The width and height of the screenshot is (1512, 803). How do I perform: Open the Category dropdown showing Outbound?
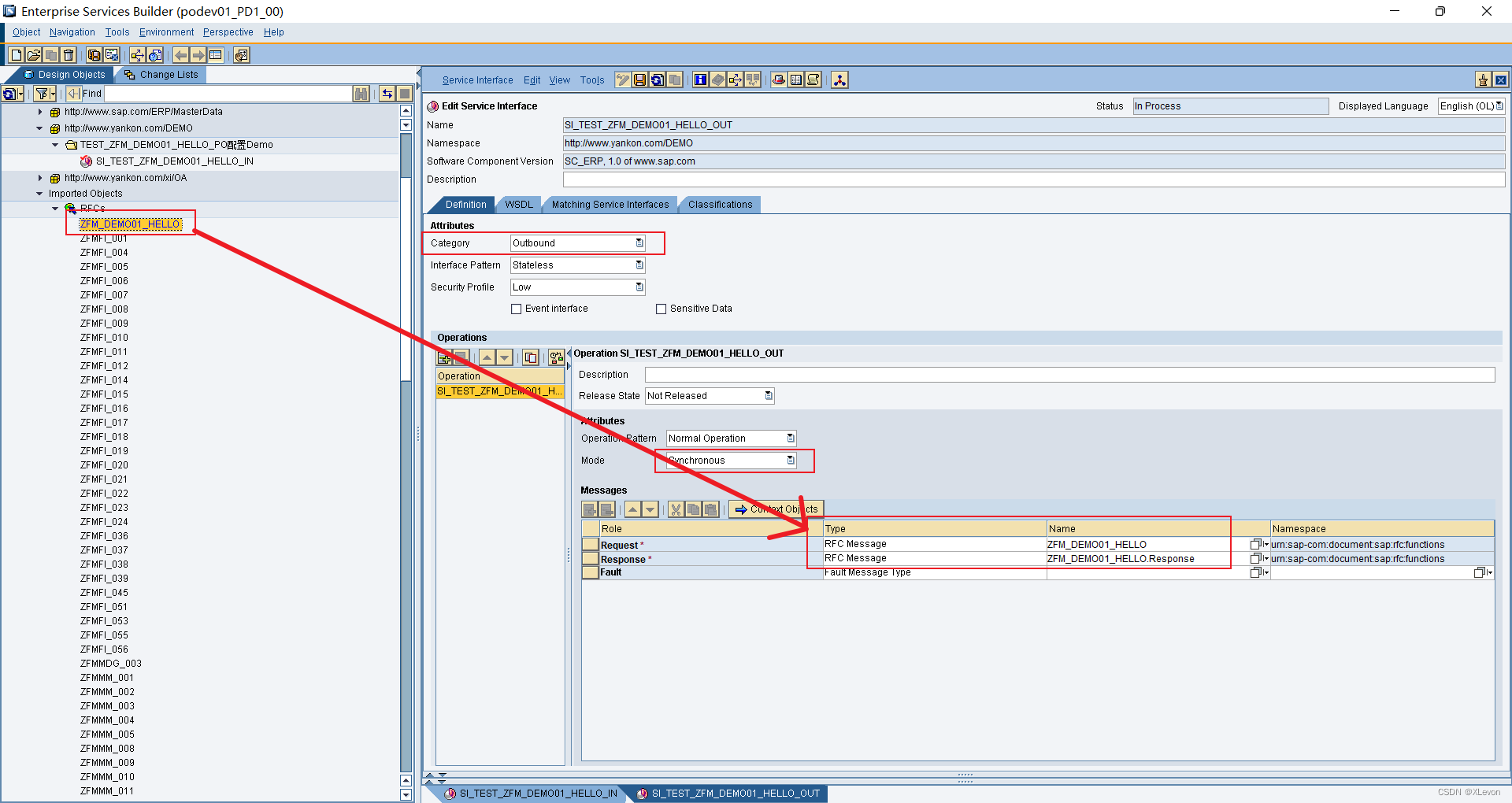coord(639,242)
